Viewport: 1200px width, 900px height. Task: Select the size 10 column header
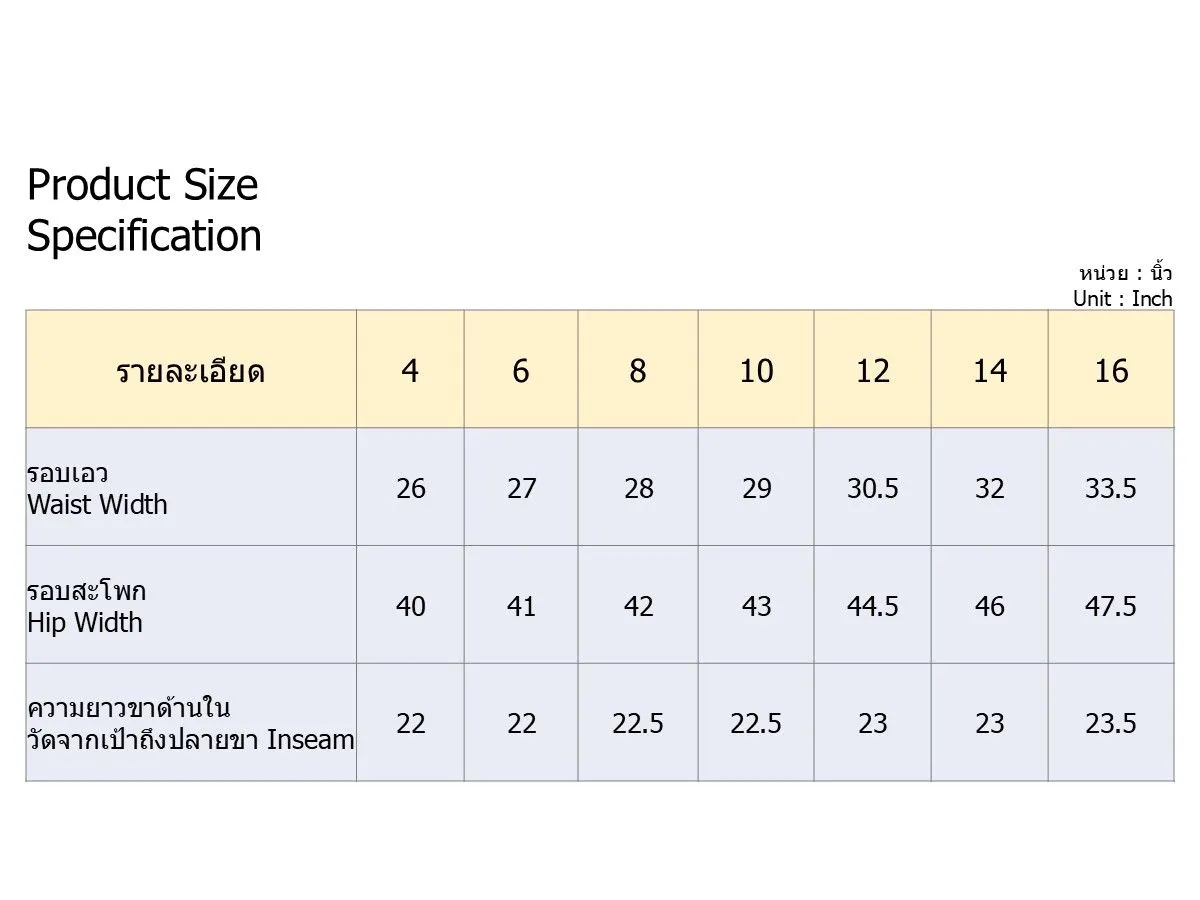coord(756,371)
